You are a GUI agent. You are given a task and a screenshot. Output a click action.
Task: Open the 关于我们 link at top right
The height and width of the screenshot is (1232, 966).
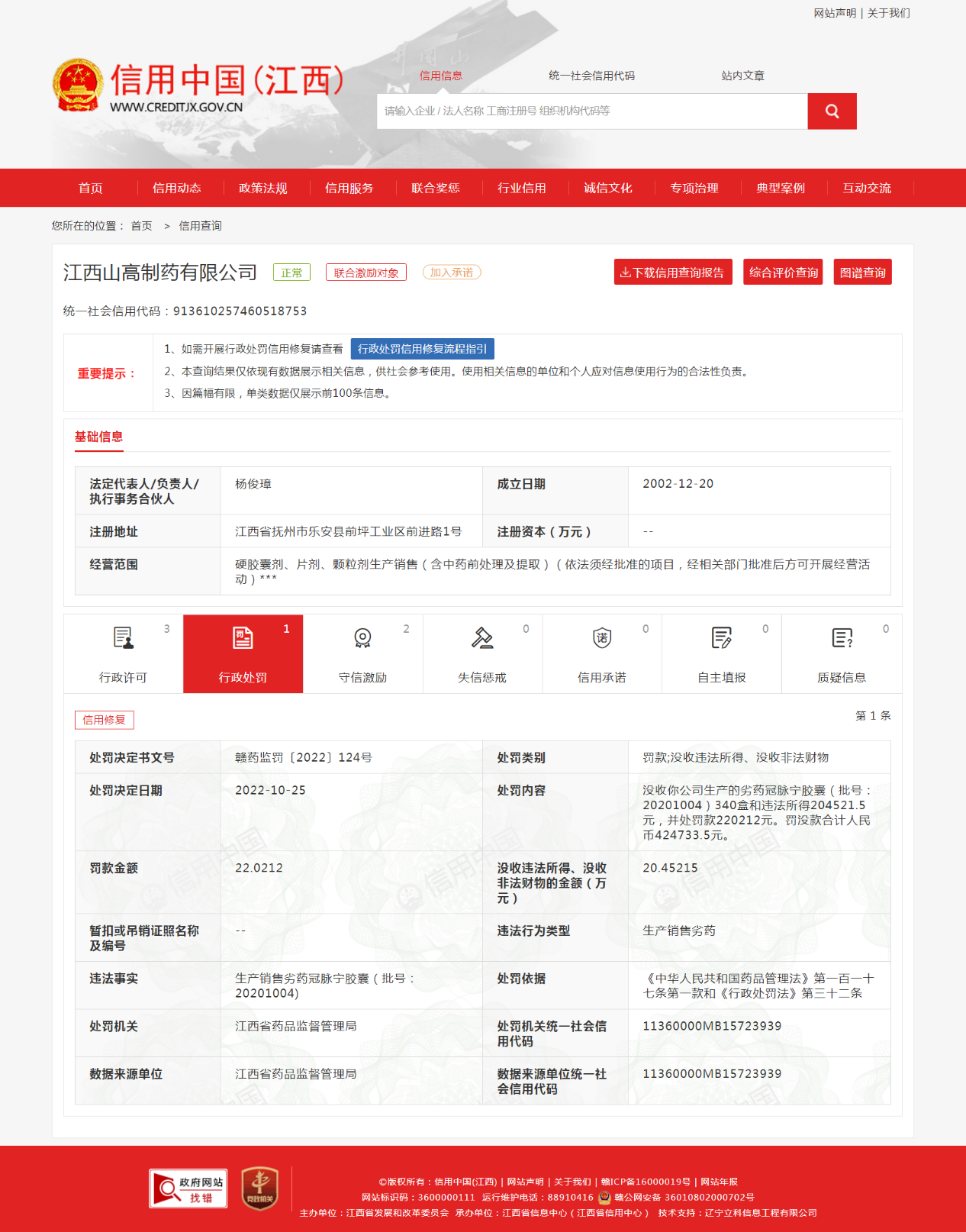tap(889, 13)
